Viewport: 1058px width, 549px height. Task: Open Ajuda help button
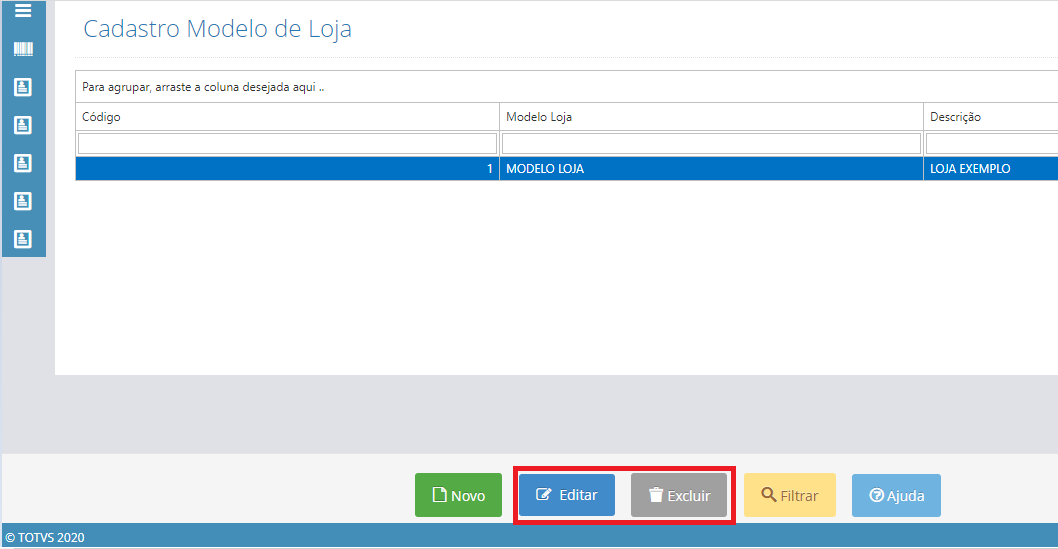point(896,495)
